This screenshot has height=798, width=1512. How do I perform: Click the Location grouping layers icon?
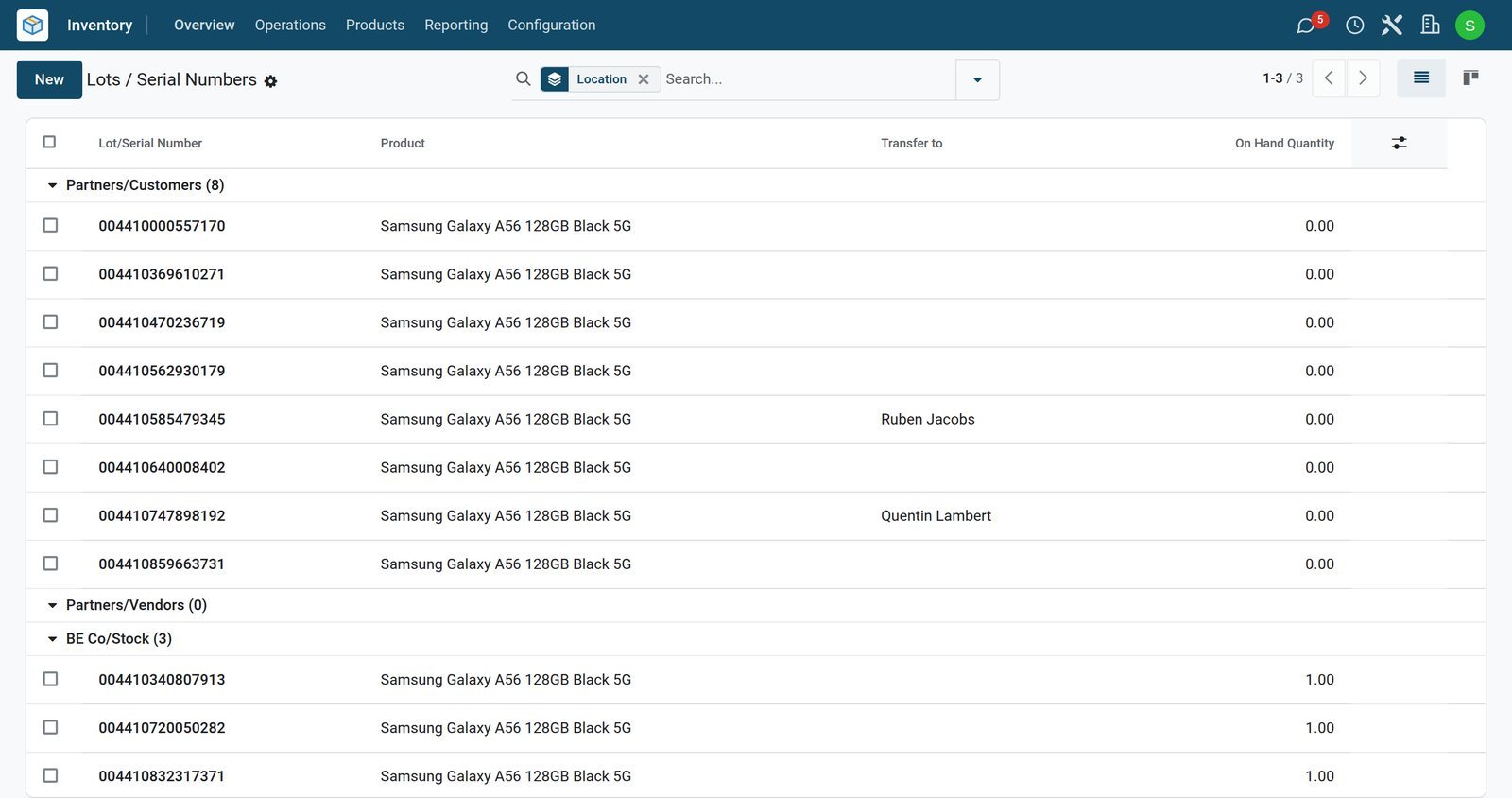(555, 79)
